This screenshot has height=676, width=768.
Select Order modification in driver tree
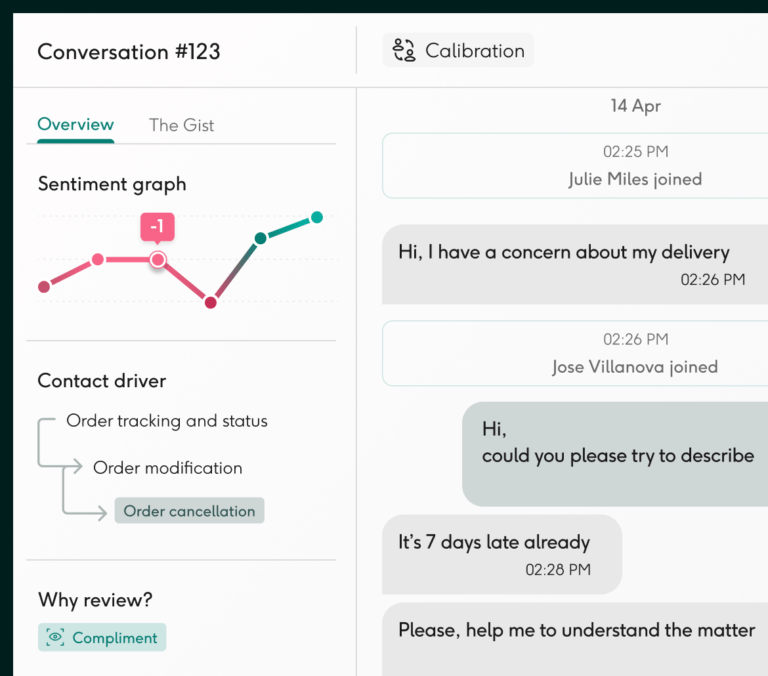click(168, 468)
